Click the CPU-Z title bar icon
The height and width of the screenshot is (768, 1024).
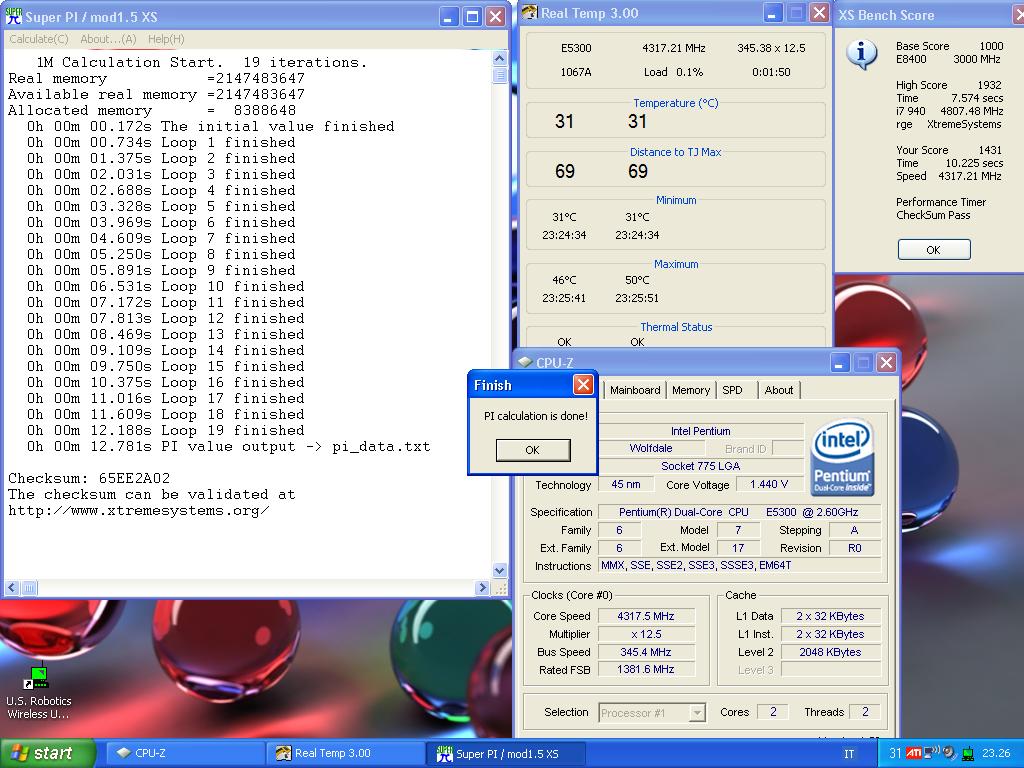coord(525,362)
